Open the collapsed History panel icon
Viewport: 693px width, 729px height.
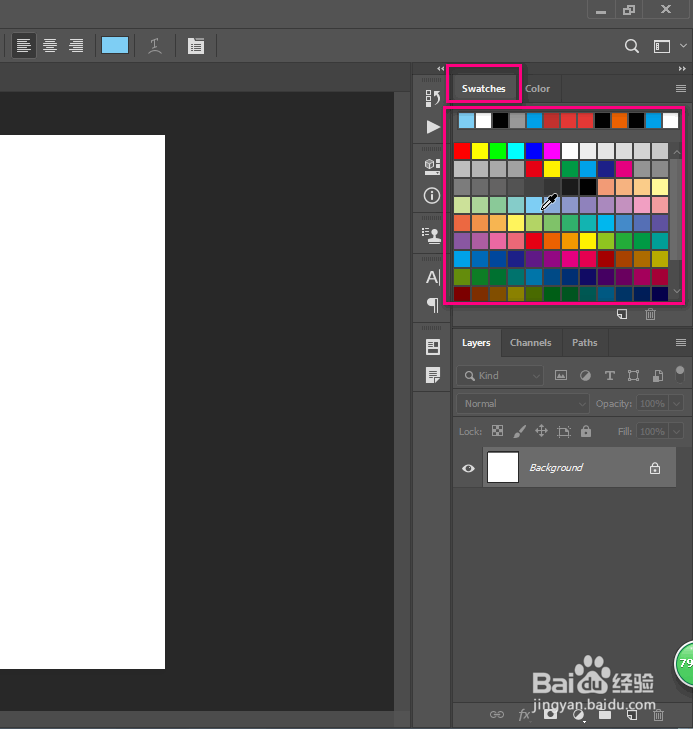[x=432, y=98]
